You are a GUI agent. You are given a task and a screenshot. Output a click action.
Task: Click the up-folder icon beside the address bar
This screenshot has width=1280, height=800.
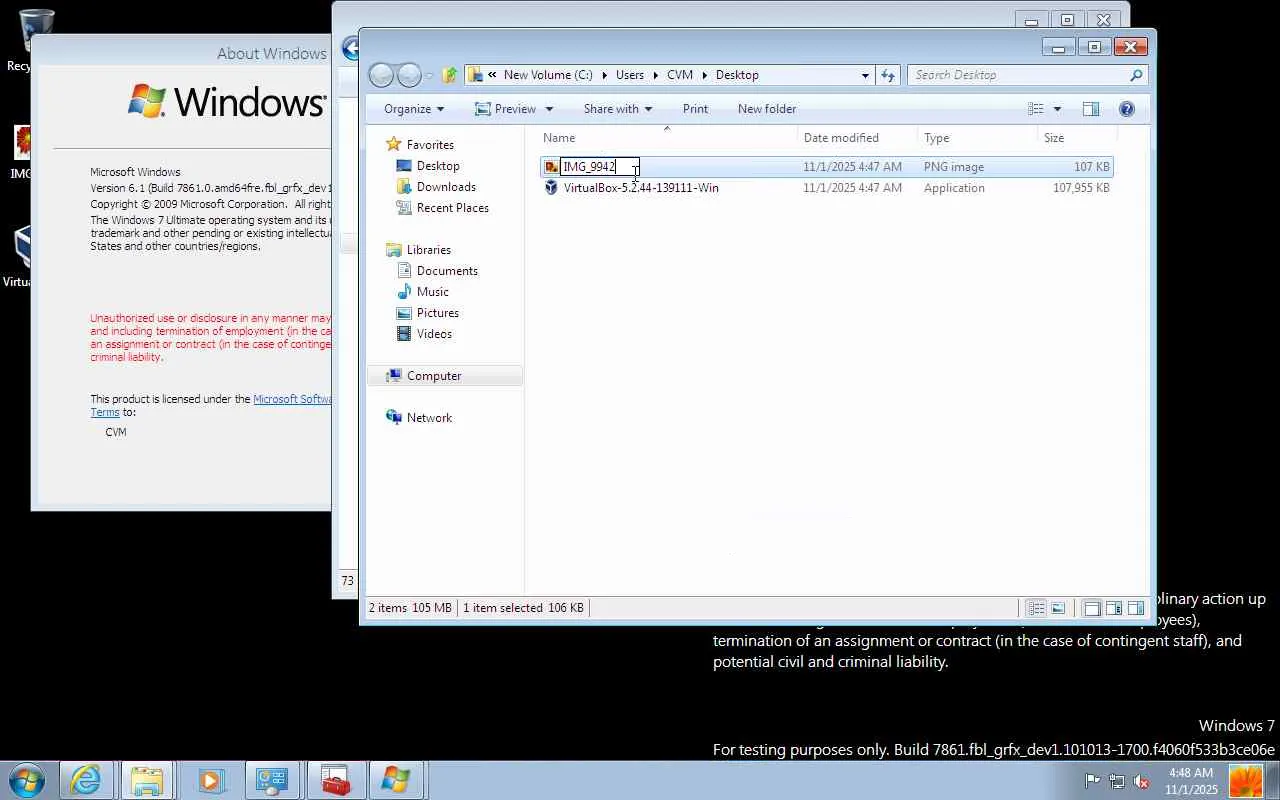[450, 75]
